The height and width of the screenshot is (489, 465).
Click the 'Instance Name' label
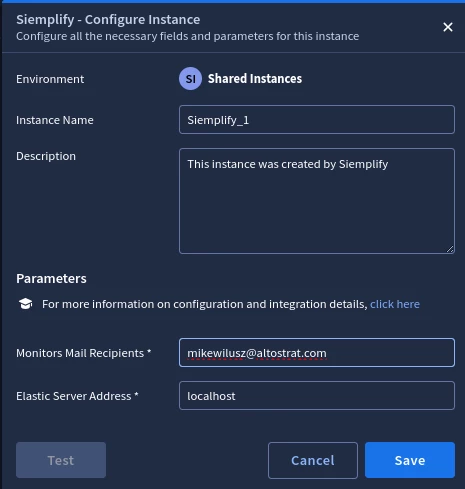[55, 120]
